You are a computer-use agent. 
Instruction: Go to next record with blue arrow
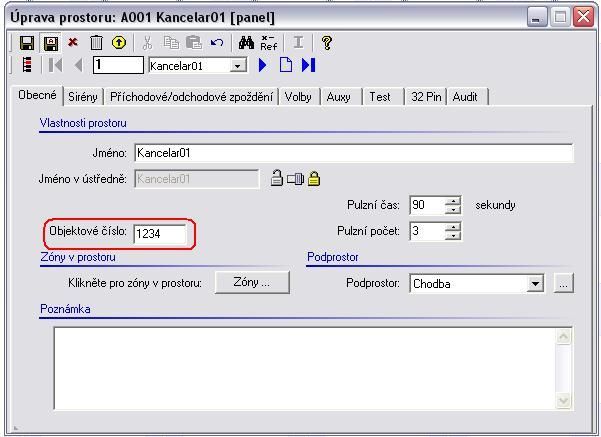[263, 65]
